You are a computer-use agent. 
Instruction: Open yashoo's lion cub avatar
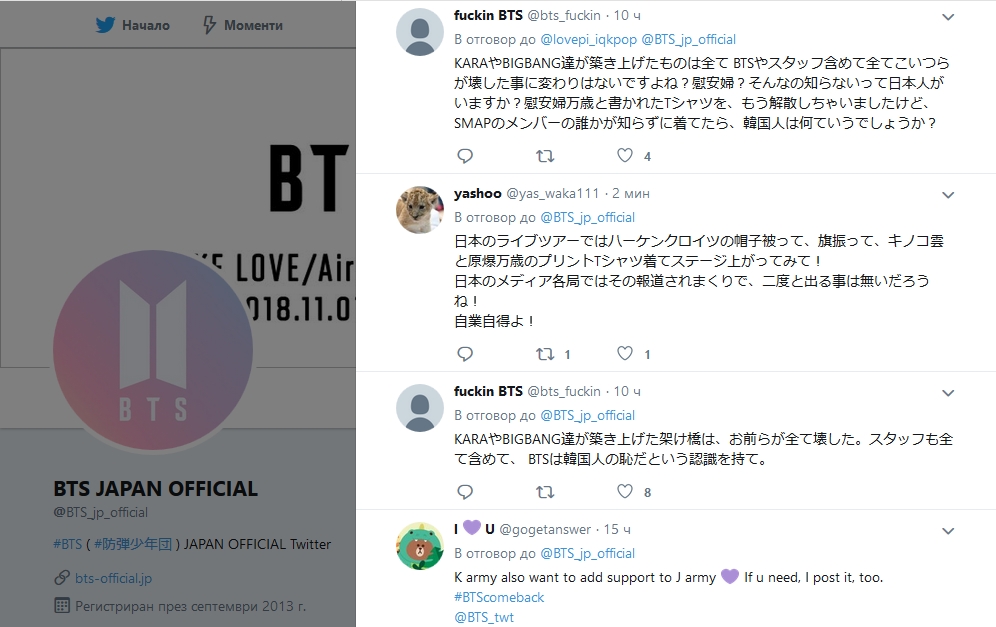coord(419,210)
